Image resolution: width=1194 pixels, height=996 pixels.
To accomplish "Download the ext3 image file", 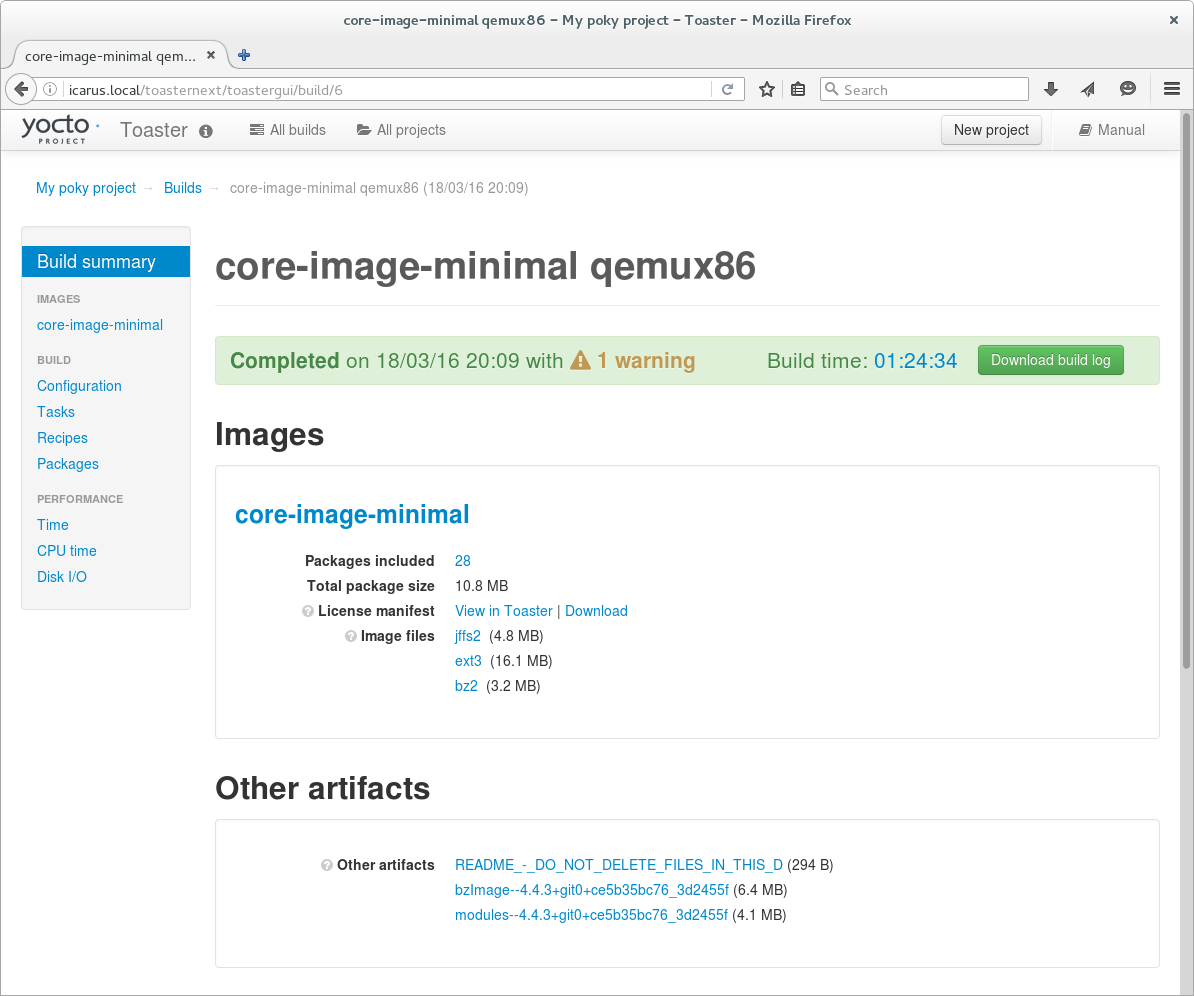I will pos(468,661).
